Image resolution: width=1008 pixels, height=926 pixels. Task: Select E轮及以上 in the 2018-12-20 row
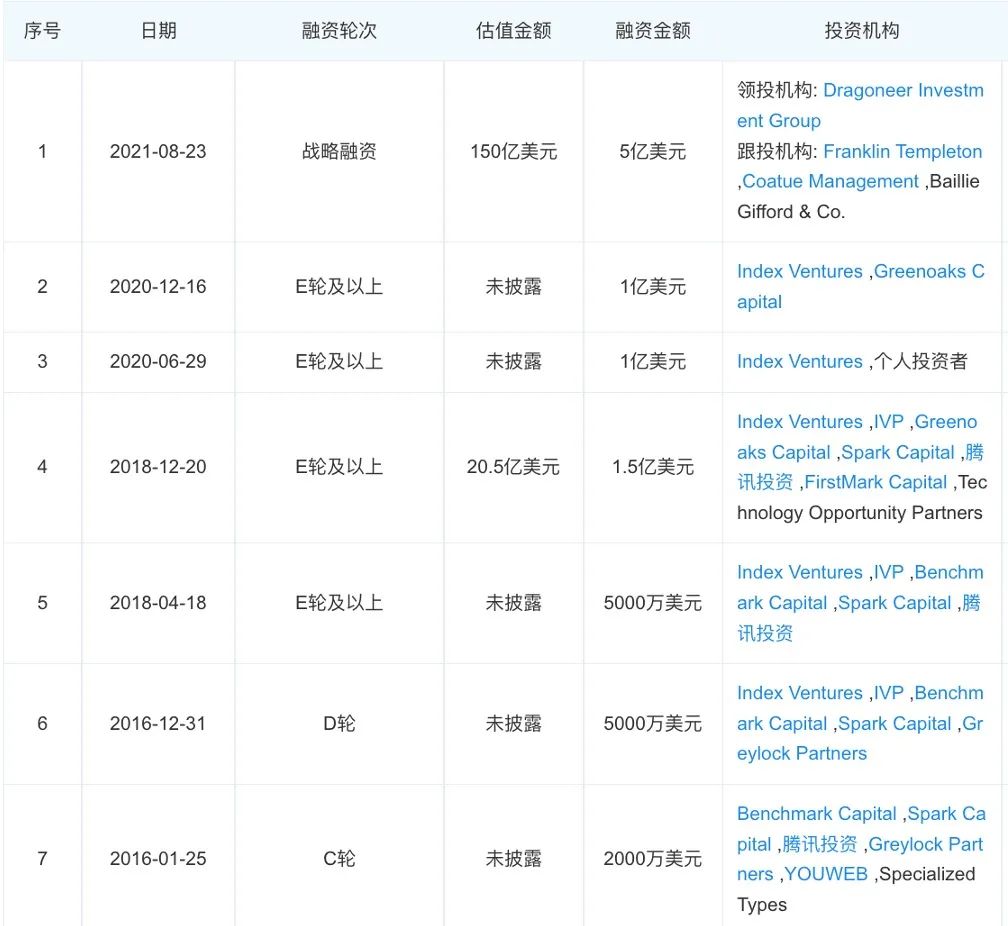pos(339,467)
